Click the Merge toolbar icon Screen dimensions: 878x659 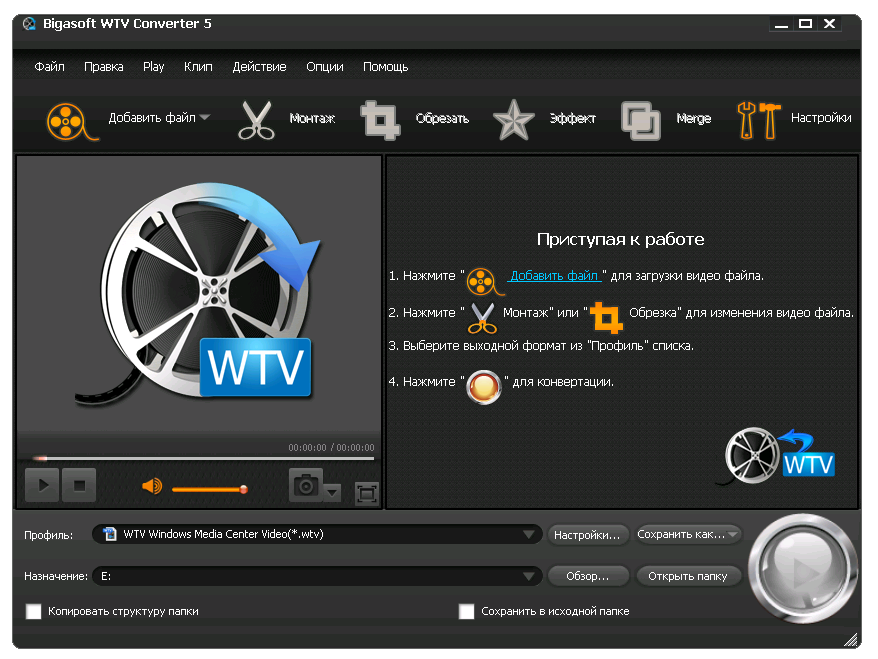click(640, 118)
